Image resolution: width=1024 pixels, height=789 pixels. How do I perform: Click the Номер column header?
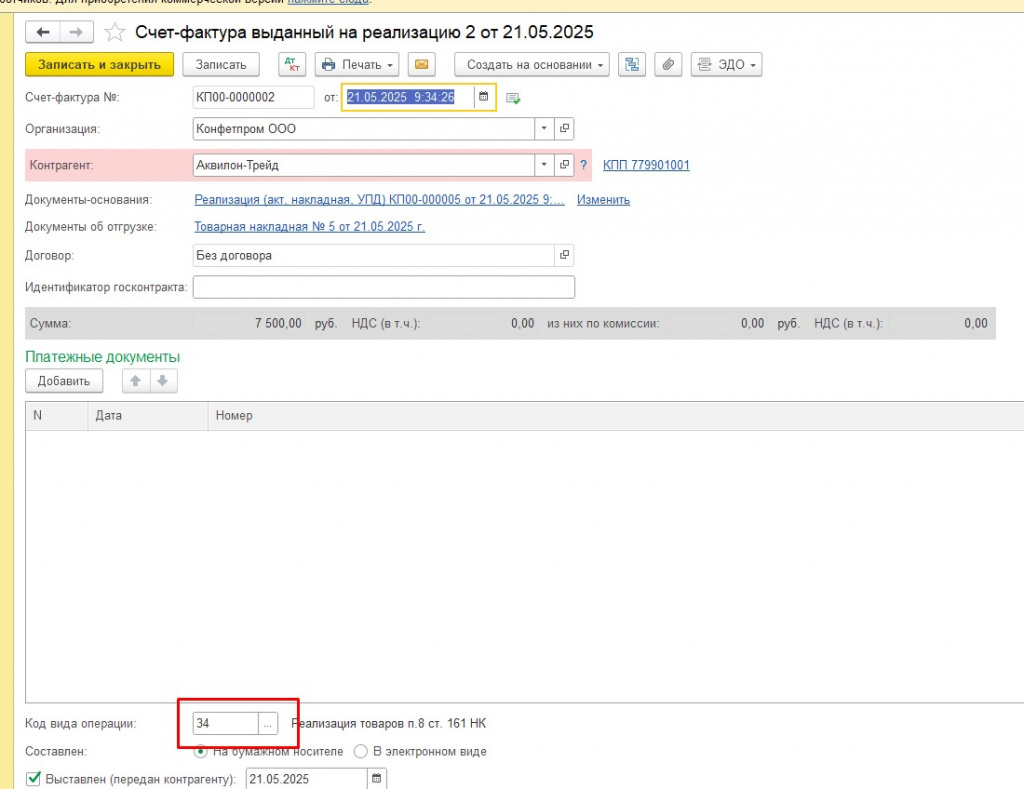click(615, 415)
